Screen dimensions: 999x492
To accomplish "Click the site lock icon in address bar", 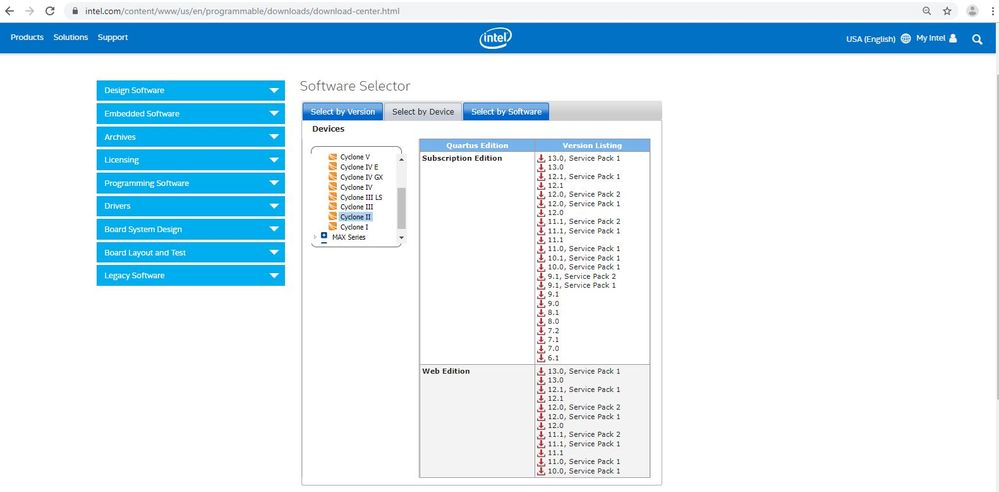I will point(75,11).
